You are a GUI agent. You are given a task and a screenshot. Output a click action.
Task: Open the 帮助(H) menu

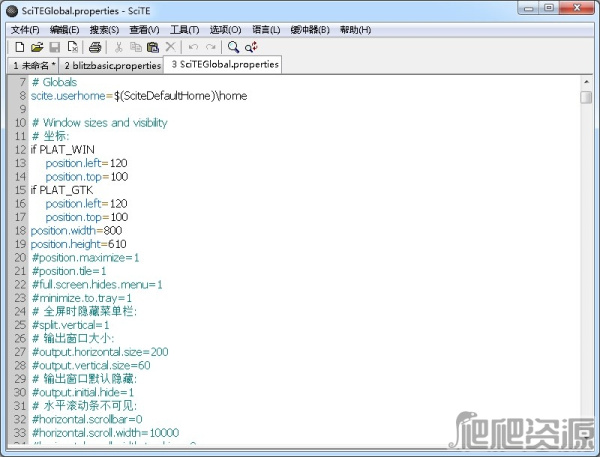pyautogui.click(x=355, y=29)
